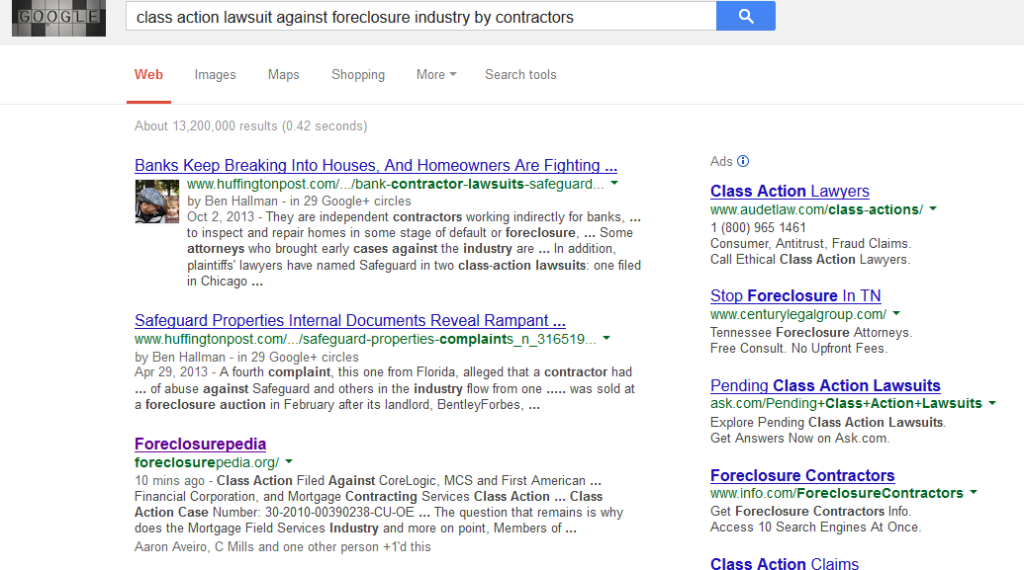The image size is (1024, 570).
Task: Expand arrow next to info.com ForeclosureContractors URL
Action: pos(974,492)
